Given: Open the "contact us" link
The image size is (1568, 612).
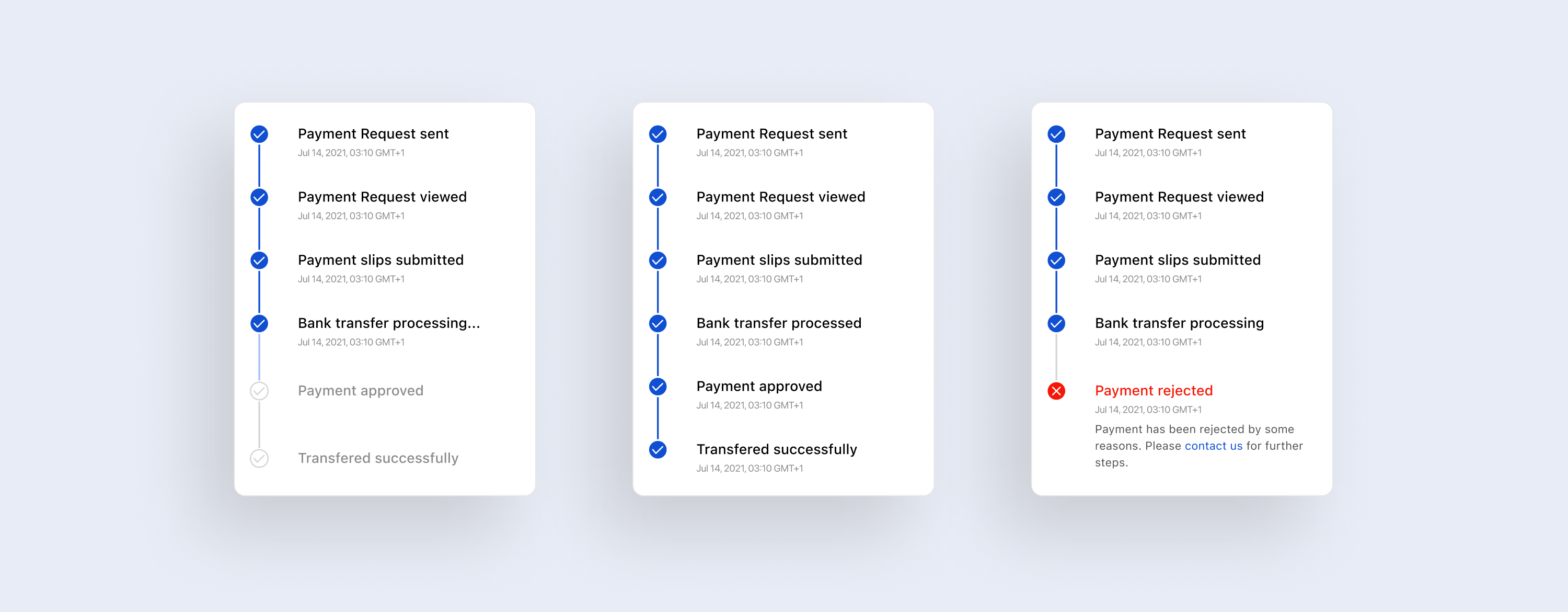Looking at the screenshot, I should (1213, 446).
